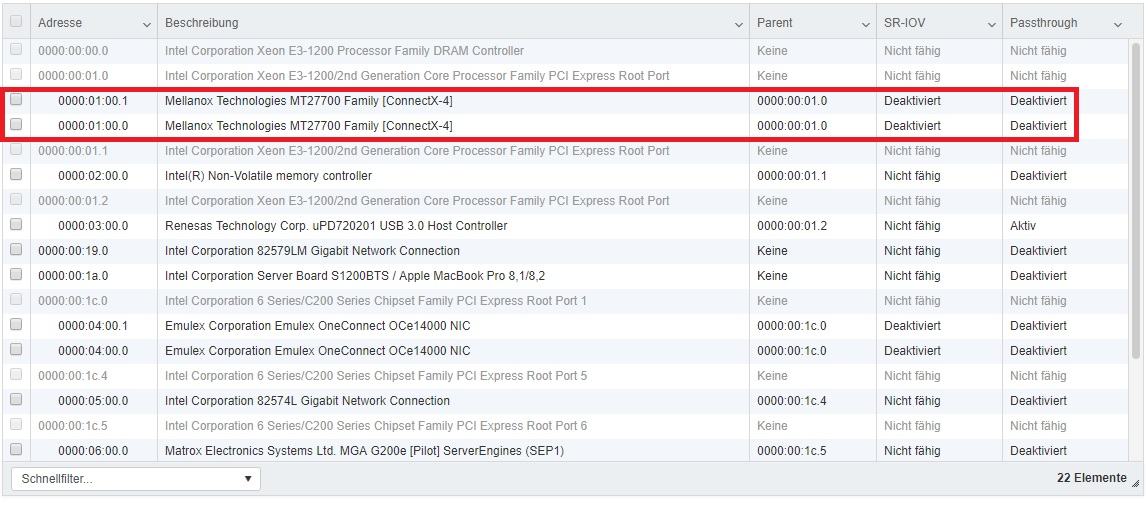Check the Emulex OneConnect 0000:04:00.1 row box
The height and width of the screenshot is (510, 1148).
(x=16, y=325)
